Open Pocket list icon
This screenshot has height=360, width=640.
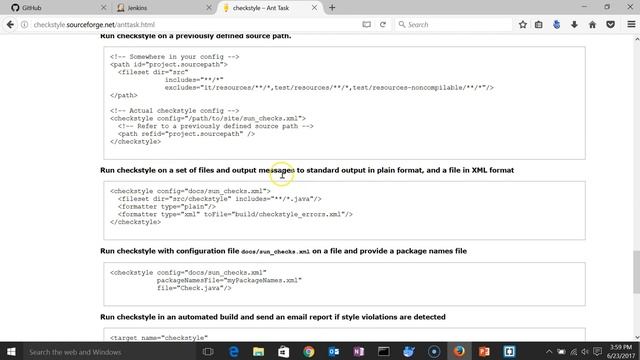click(610, 24)
